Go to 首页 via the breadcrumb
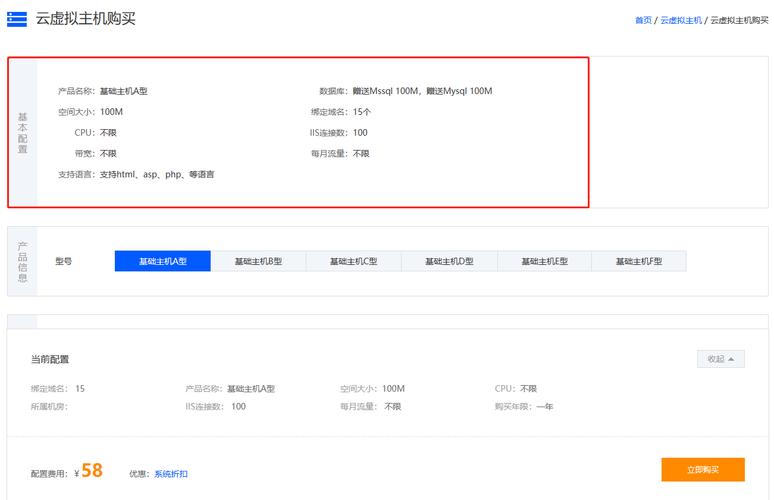This screenshot has width=774, height=500. [643, 20]
